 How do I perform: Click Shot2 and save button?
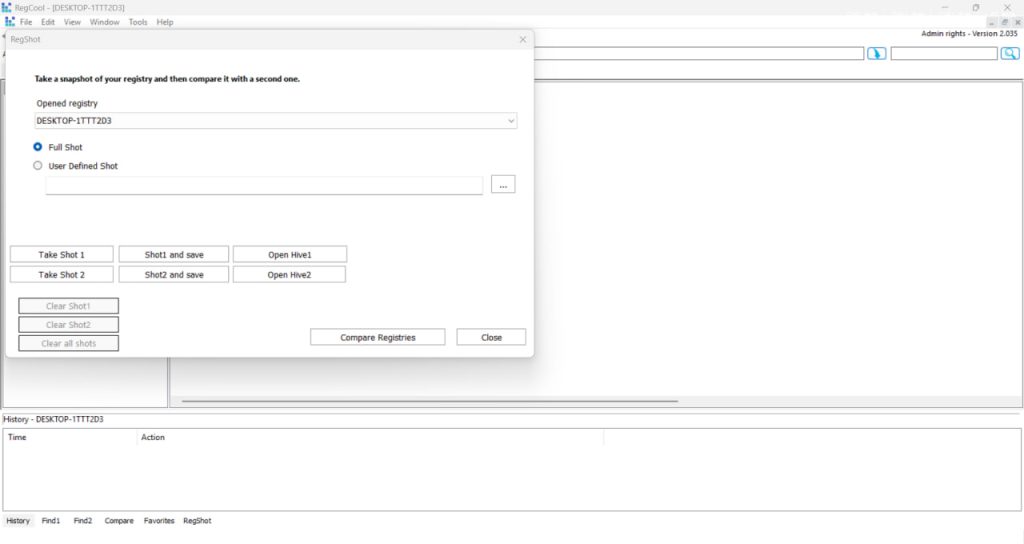point(174,274)
